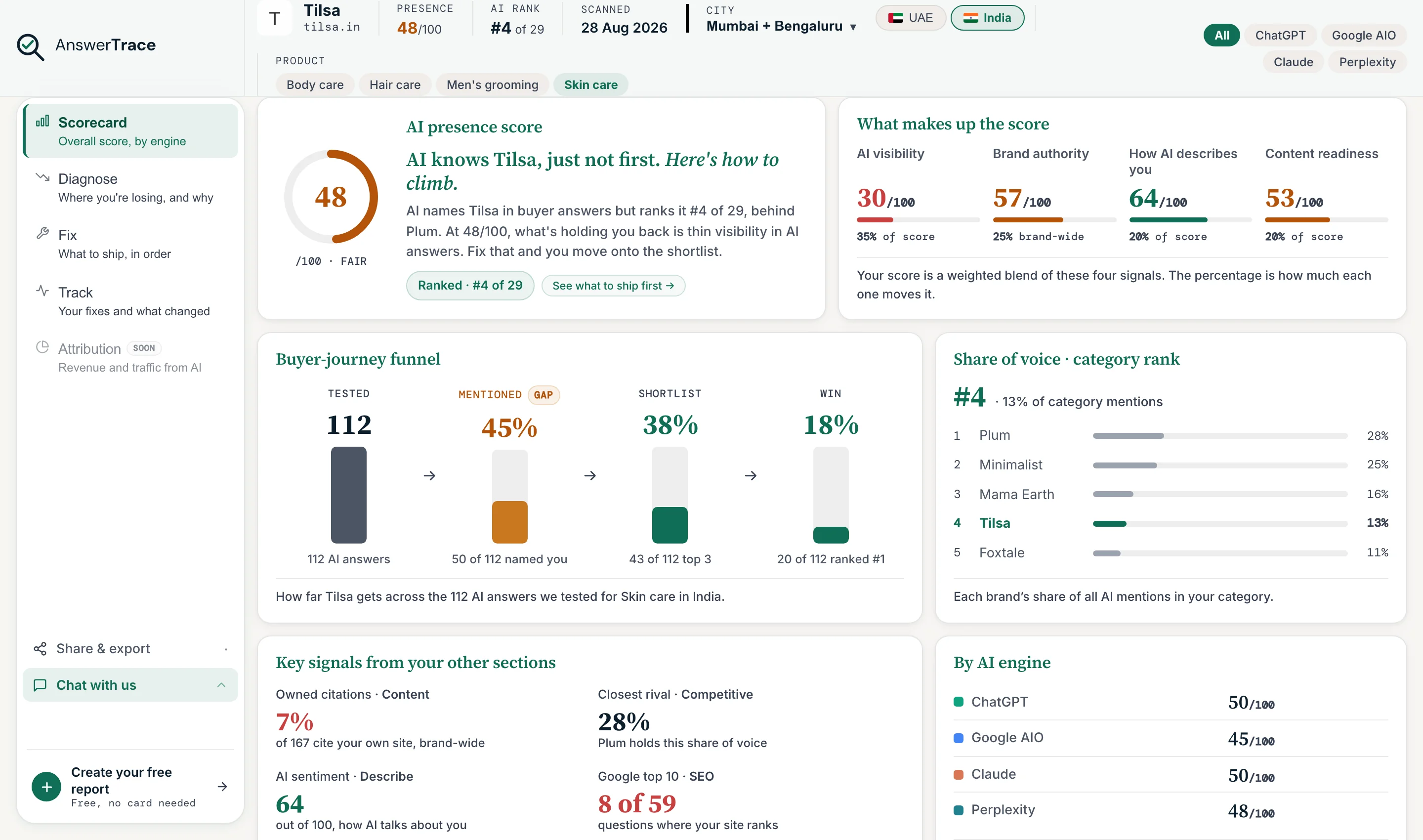1423x840 pixels.
Task: Collapse the Chat with us panel chevron
Action: click(x=221, y=685)
